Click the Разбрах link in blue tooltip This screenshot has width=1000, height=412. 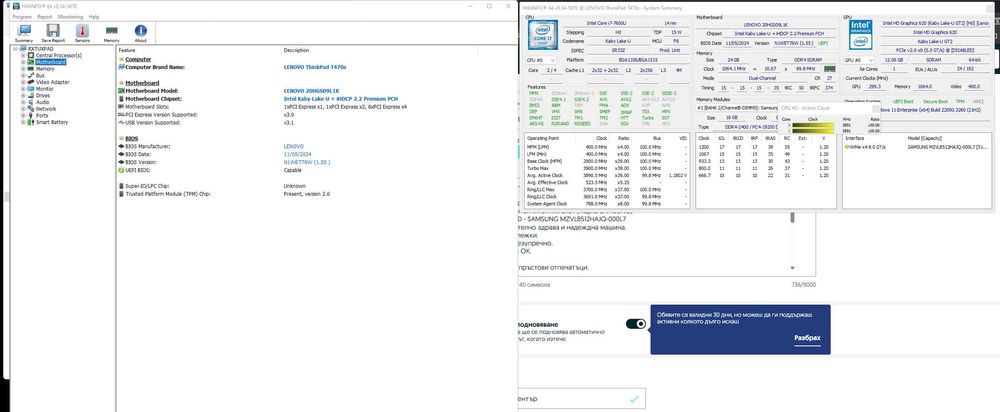(807, 338)
